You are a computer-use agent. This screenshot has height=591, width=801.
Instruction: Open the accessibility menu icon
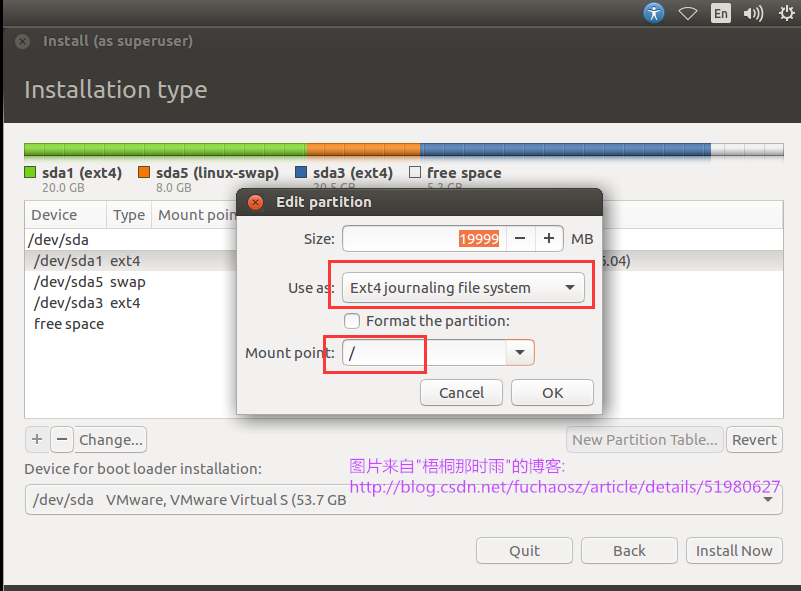click(653, 13)
